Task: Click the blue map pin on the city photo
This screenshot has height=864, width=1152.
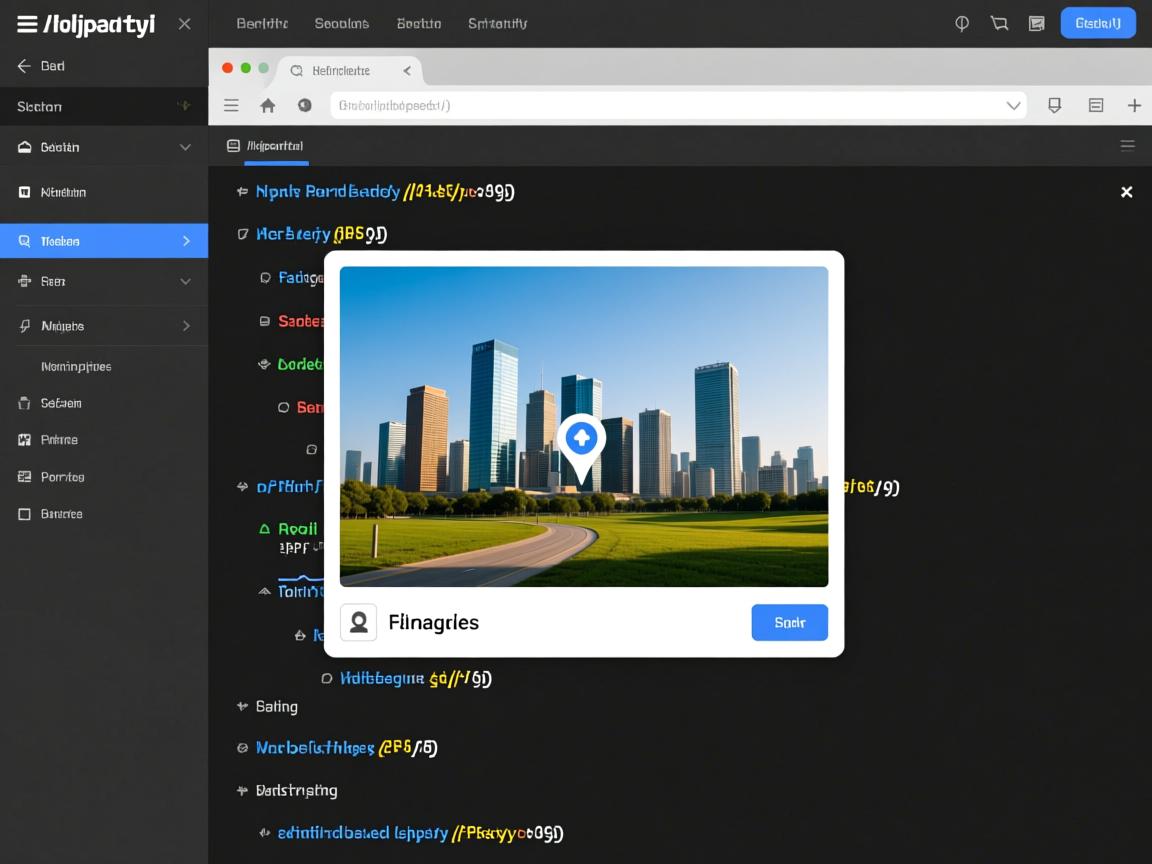Action: tap(581, 441)
